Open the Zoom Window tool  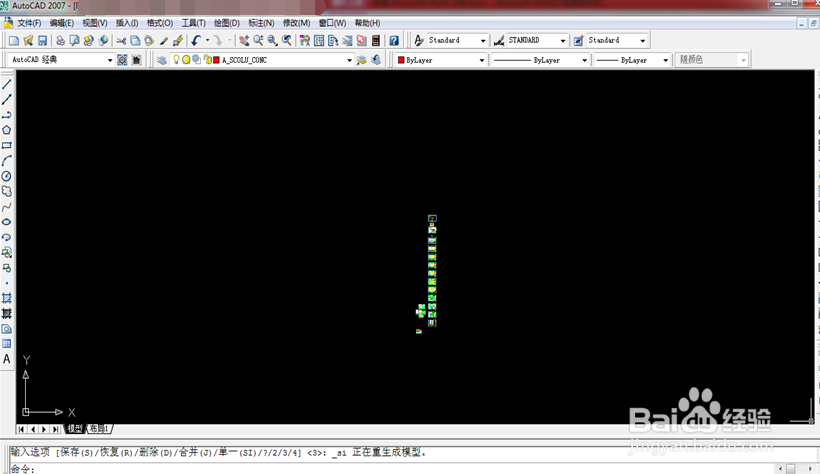(272, 40)
